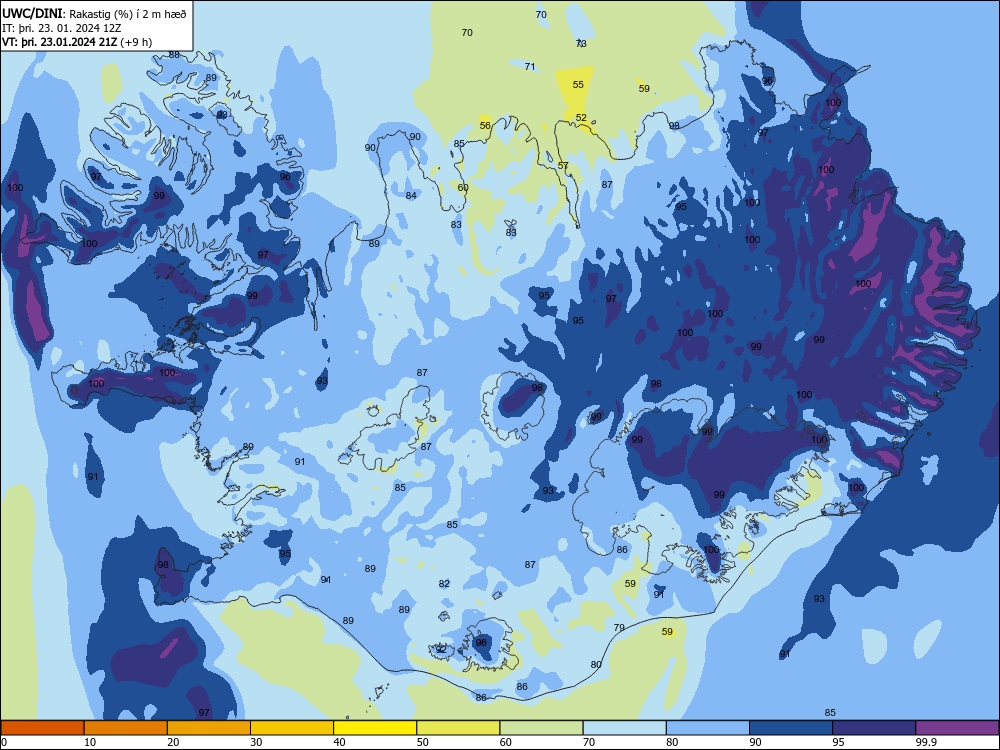The image size is (1000, 750).
Task: Select the violet above-99.9 legend swatch
Action: point(957,728)
